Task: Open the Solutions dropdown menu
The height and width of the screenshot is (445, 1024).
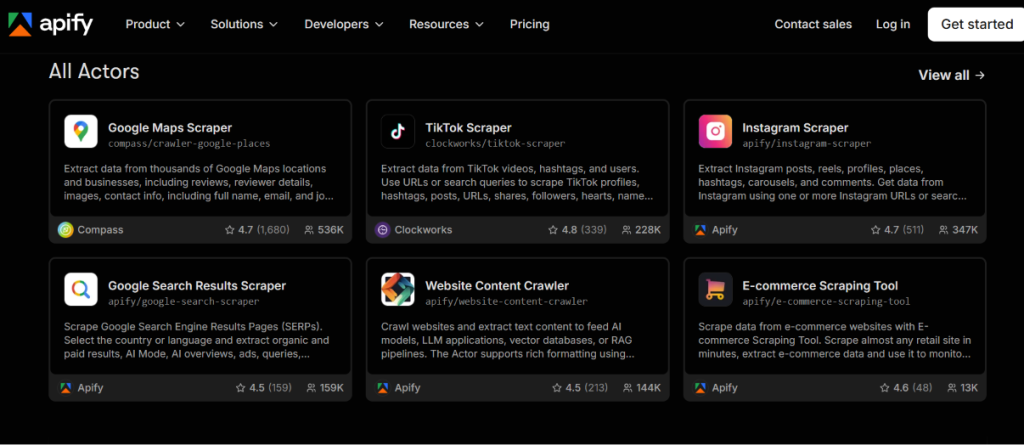Action: pyautogui.click(x=244, y=24)
